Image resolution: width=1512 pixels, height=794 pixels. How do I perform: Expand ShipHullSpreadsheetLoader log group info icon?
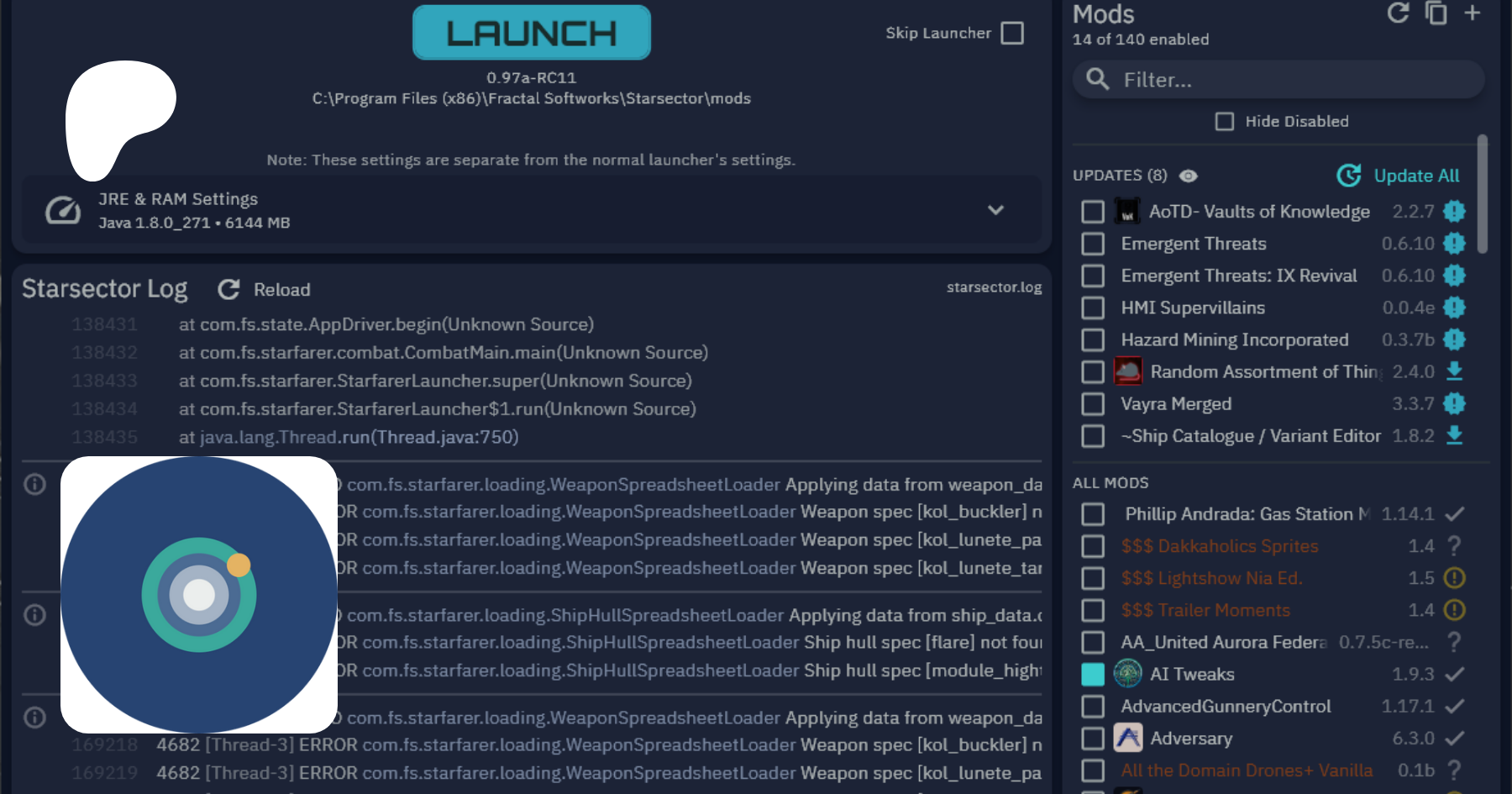coord(34,615)
